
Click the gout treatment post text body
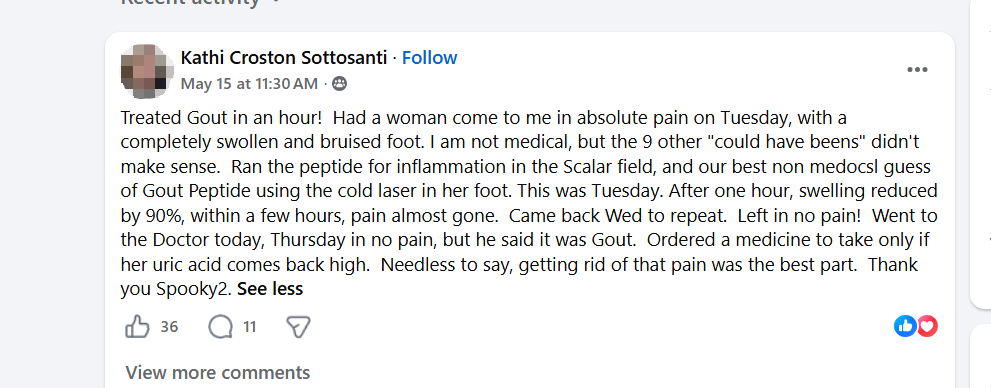tap(529, 203)
